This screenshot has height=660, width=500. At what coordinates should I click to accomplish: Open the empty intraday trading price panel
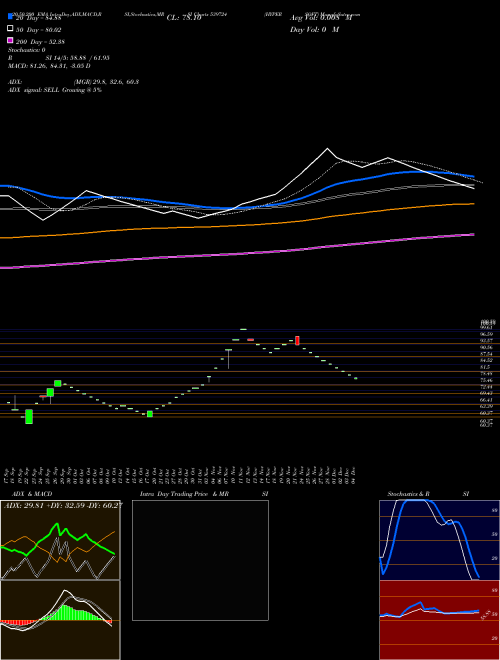[200, 560]
